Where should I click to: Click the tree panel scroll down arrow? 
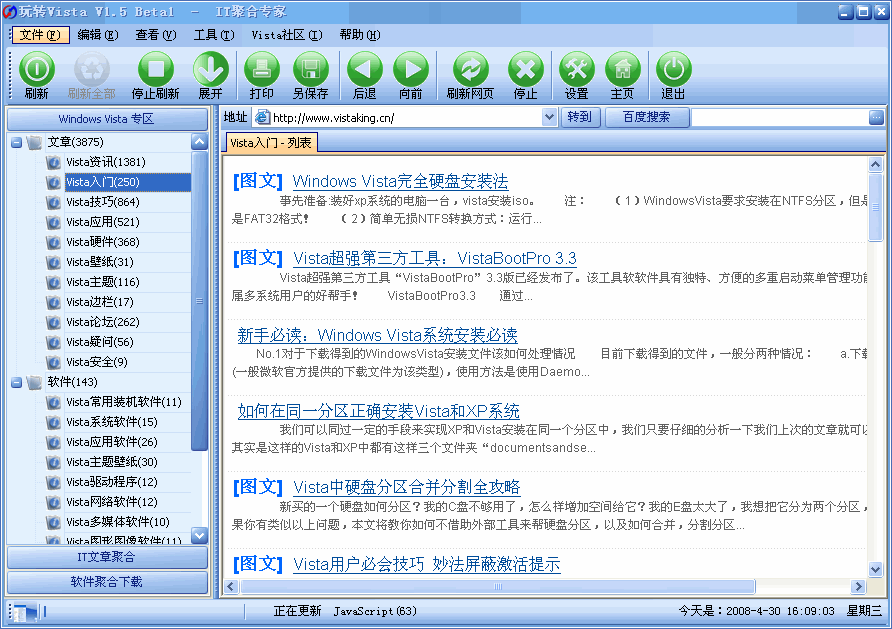[x=199, y=535]
